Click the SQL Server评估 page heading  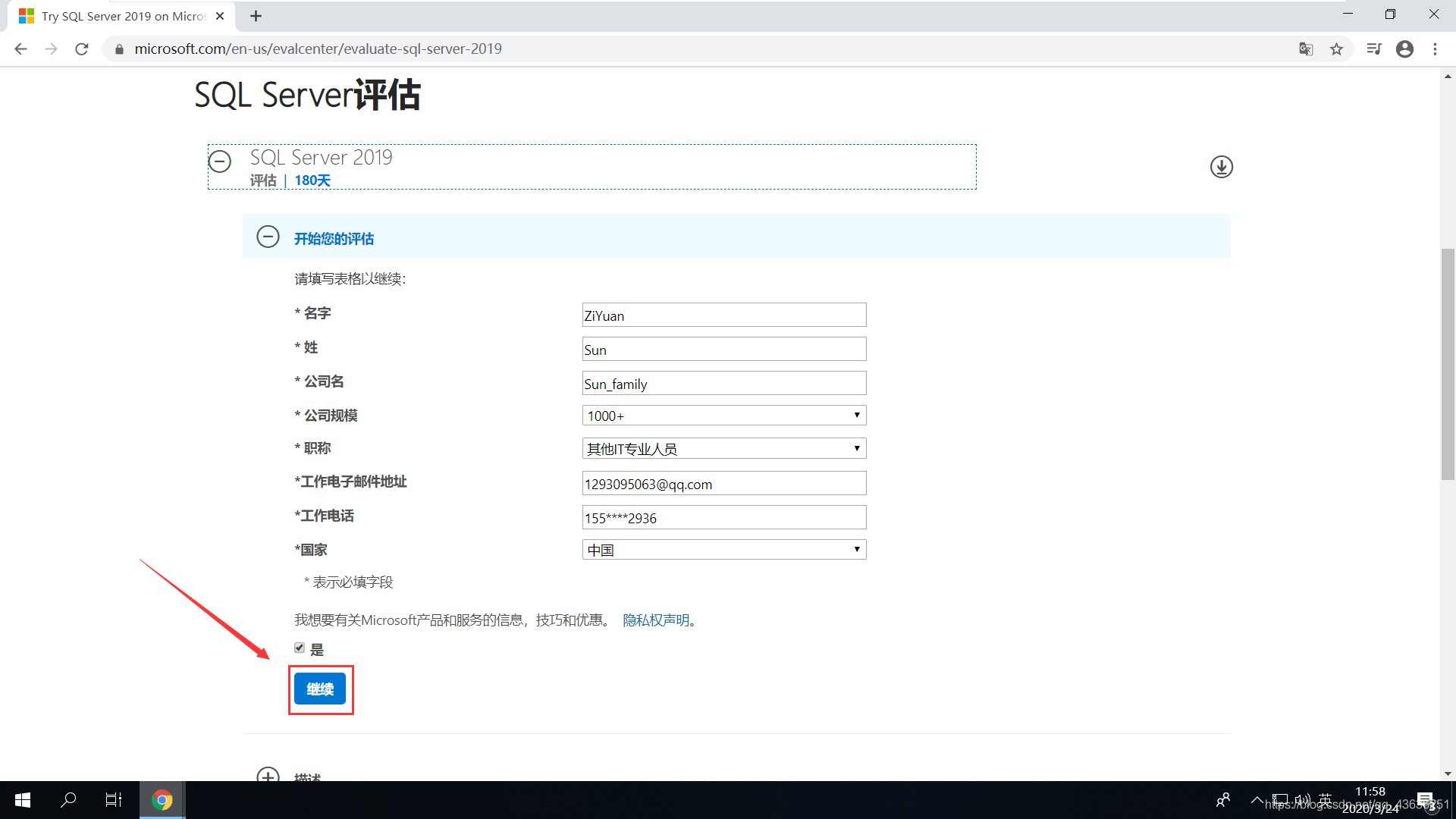coord(307,96)
